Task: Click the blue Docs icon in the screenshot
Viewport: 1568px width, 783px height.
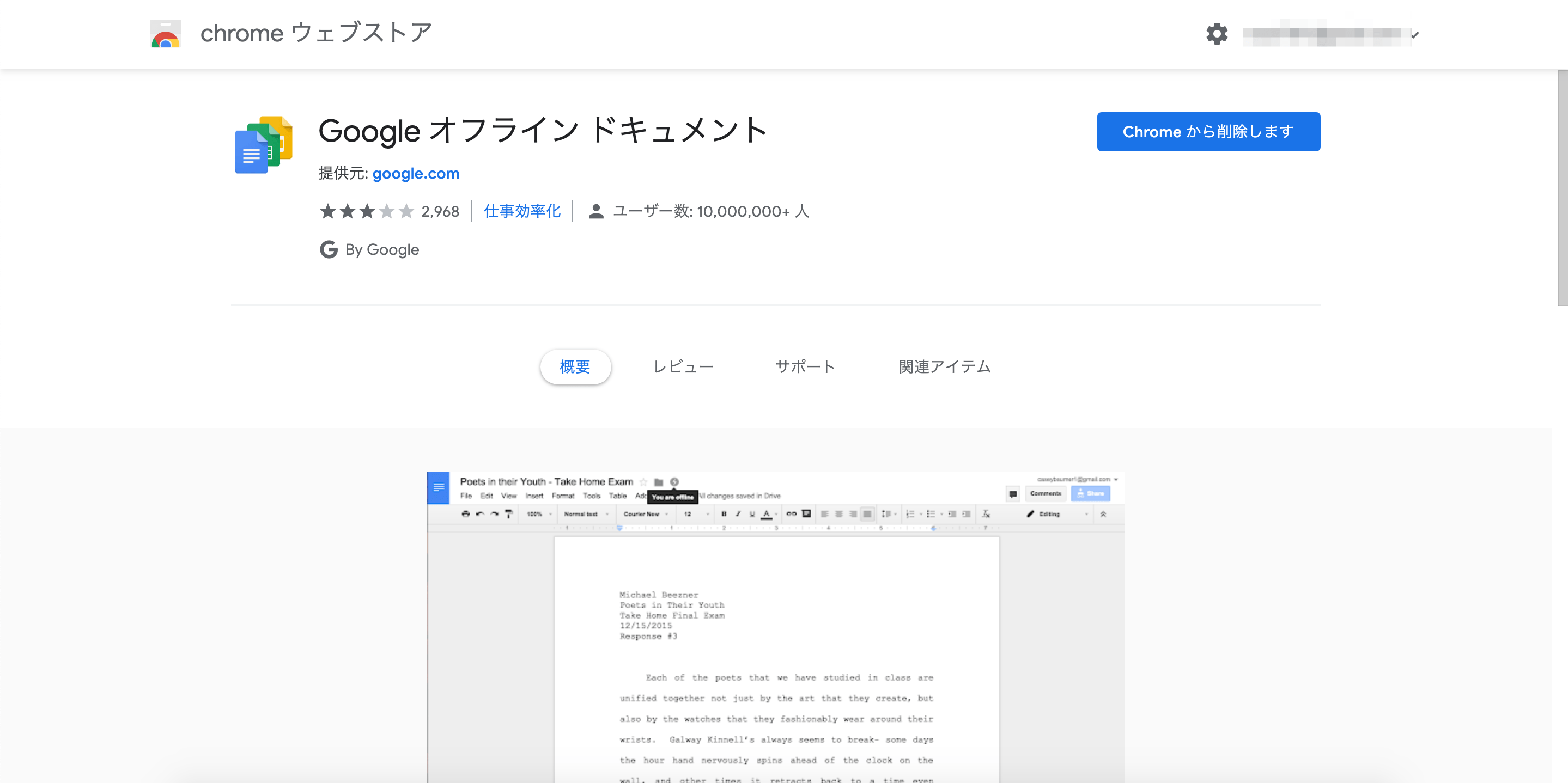Action: click(438, 487)
